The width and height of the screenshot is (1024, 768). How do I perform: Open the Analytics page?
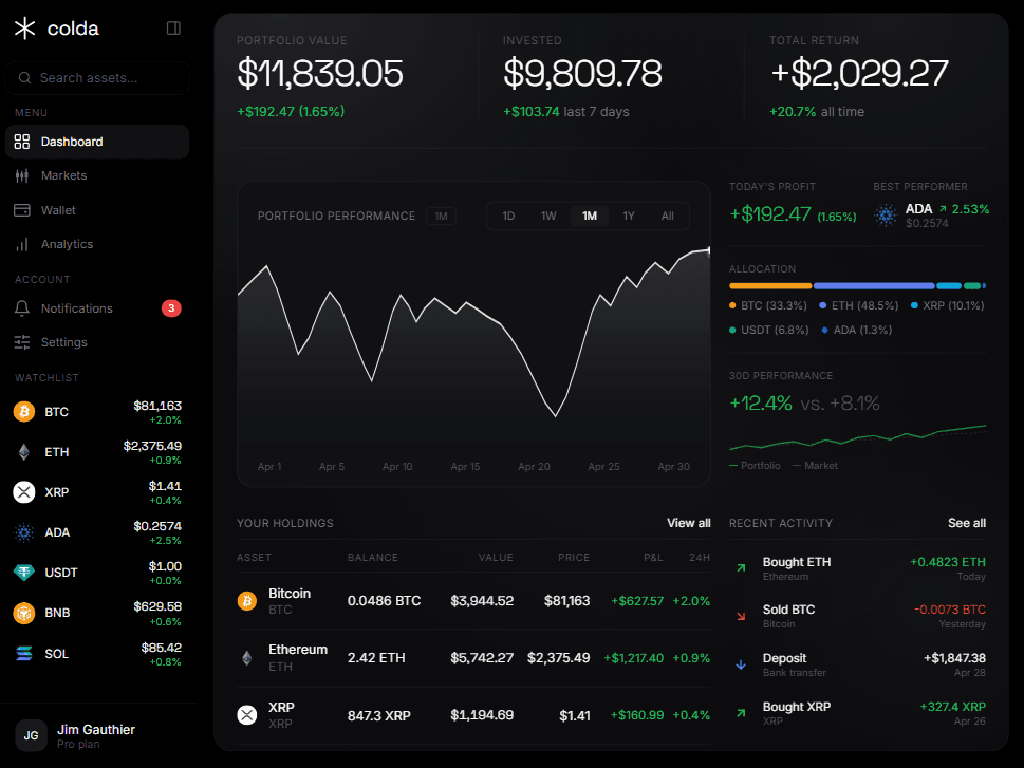pyautogui.click(x=97, y=244)
